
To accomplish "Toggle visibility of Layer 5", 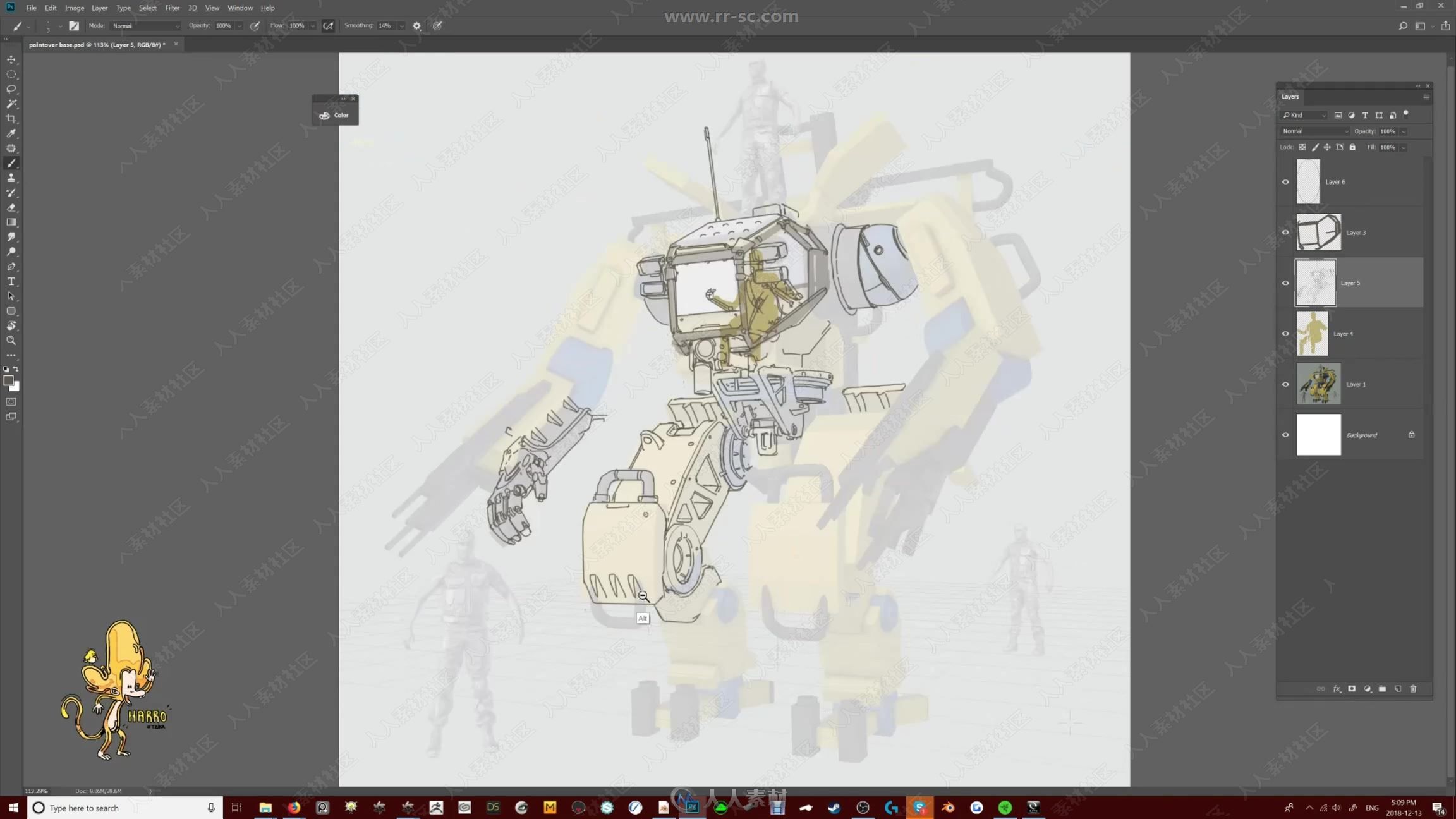I will (1285, 283).
